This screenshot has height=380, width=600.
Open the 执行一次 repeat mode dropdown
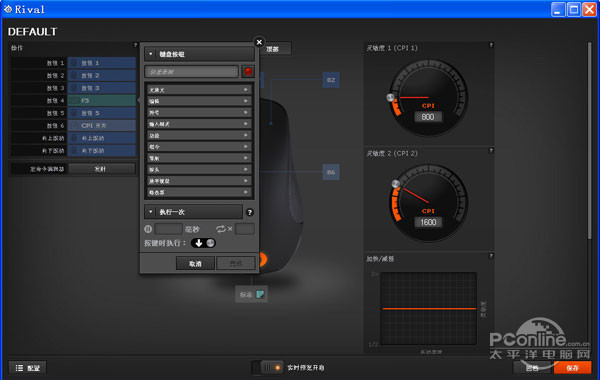coord(193,212)
